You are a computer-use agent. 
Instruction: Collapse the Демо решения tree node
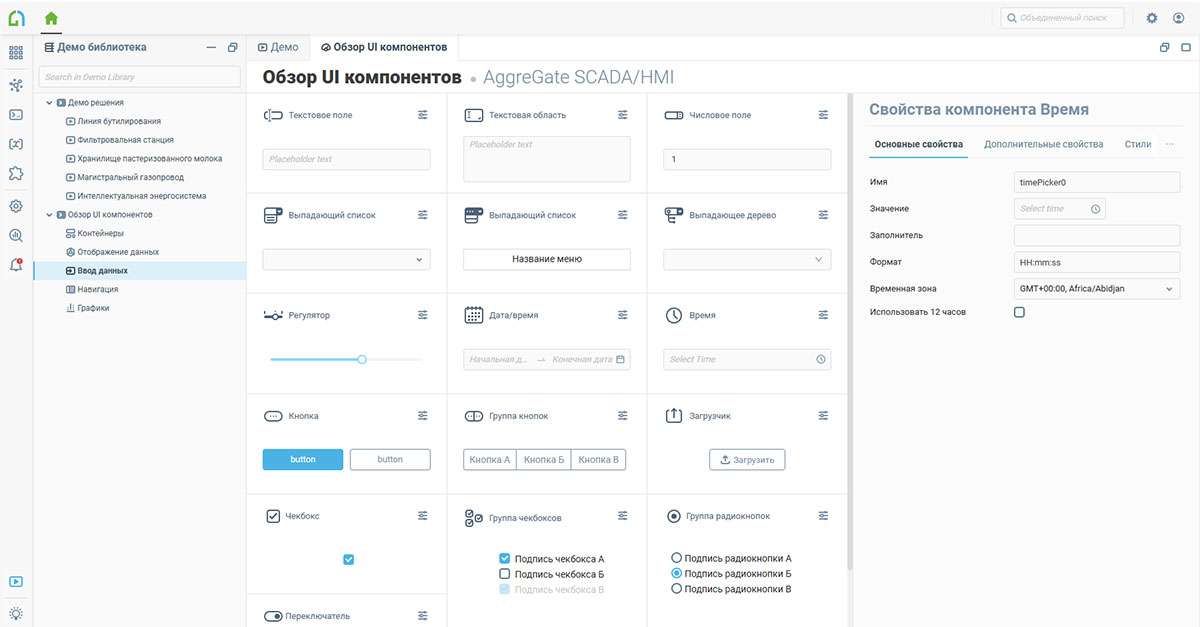click(49, 102)
